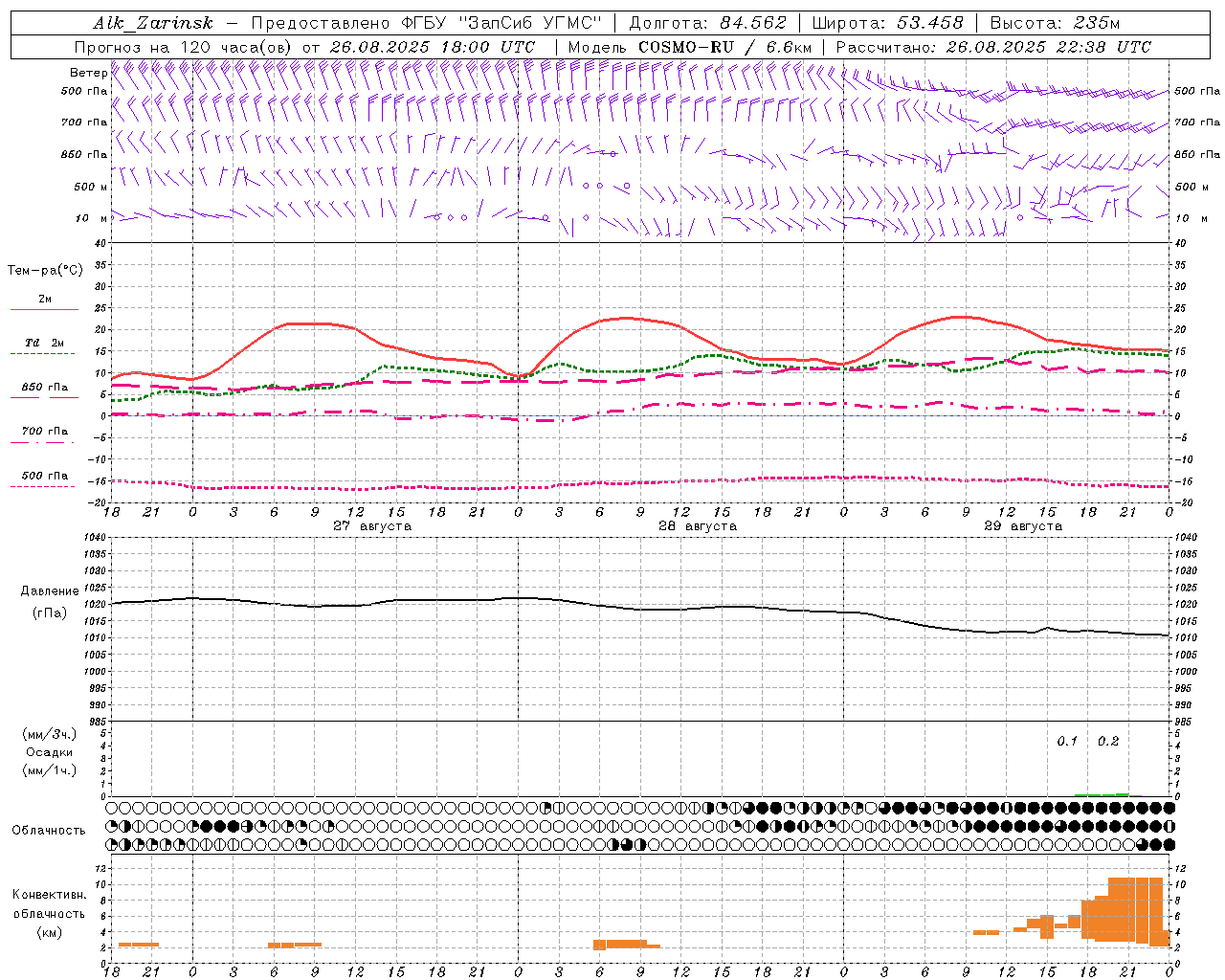Click the Осадки precipitation label
Screen dimensions: 1225x980
point(50,752)
